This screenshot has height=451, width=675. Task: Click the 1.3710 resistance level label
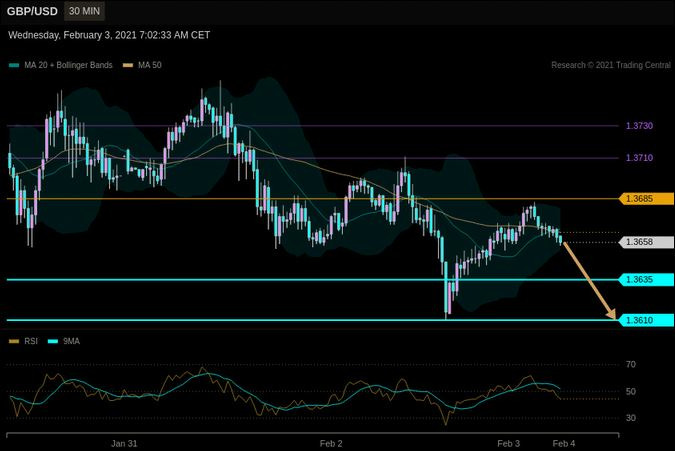tap(639, 158)
